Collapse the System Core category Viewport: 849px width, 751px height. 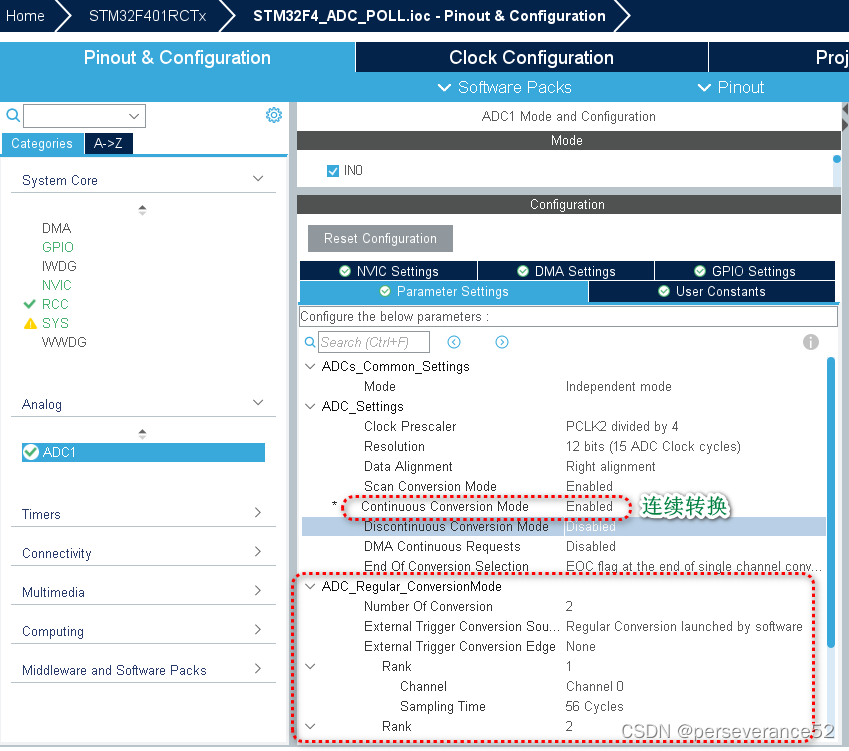pyautogui.click(x=258, y=178)
